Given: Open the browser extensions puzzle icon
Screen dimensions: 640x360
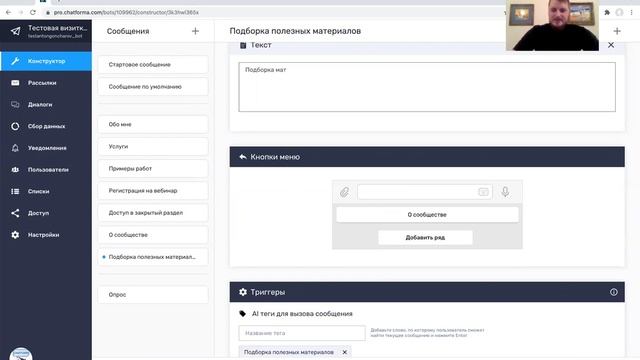Looking at the screenshot, I should click(607, 12).
